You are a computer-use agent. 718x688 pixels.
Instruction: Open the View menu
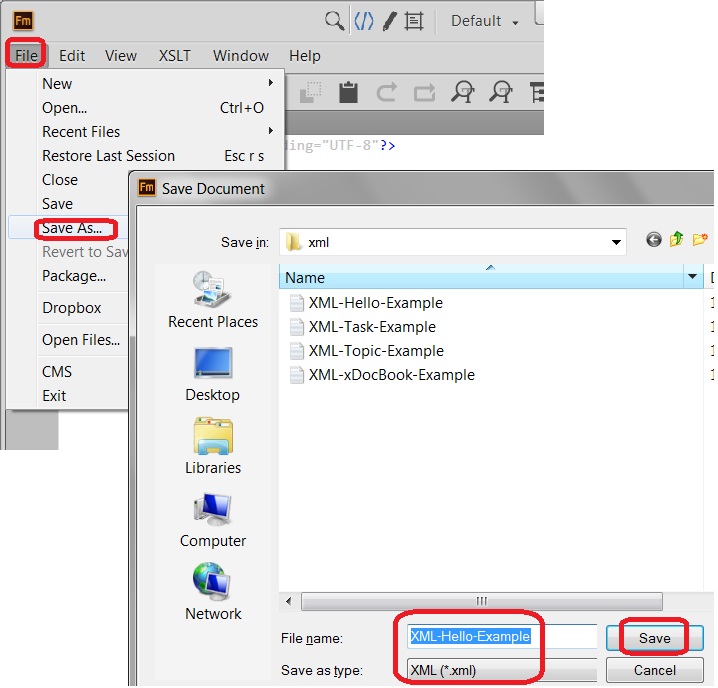[120, 55]
